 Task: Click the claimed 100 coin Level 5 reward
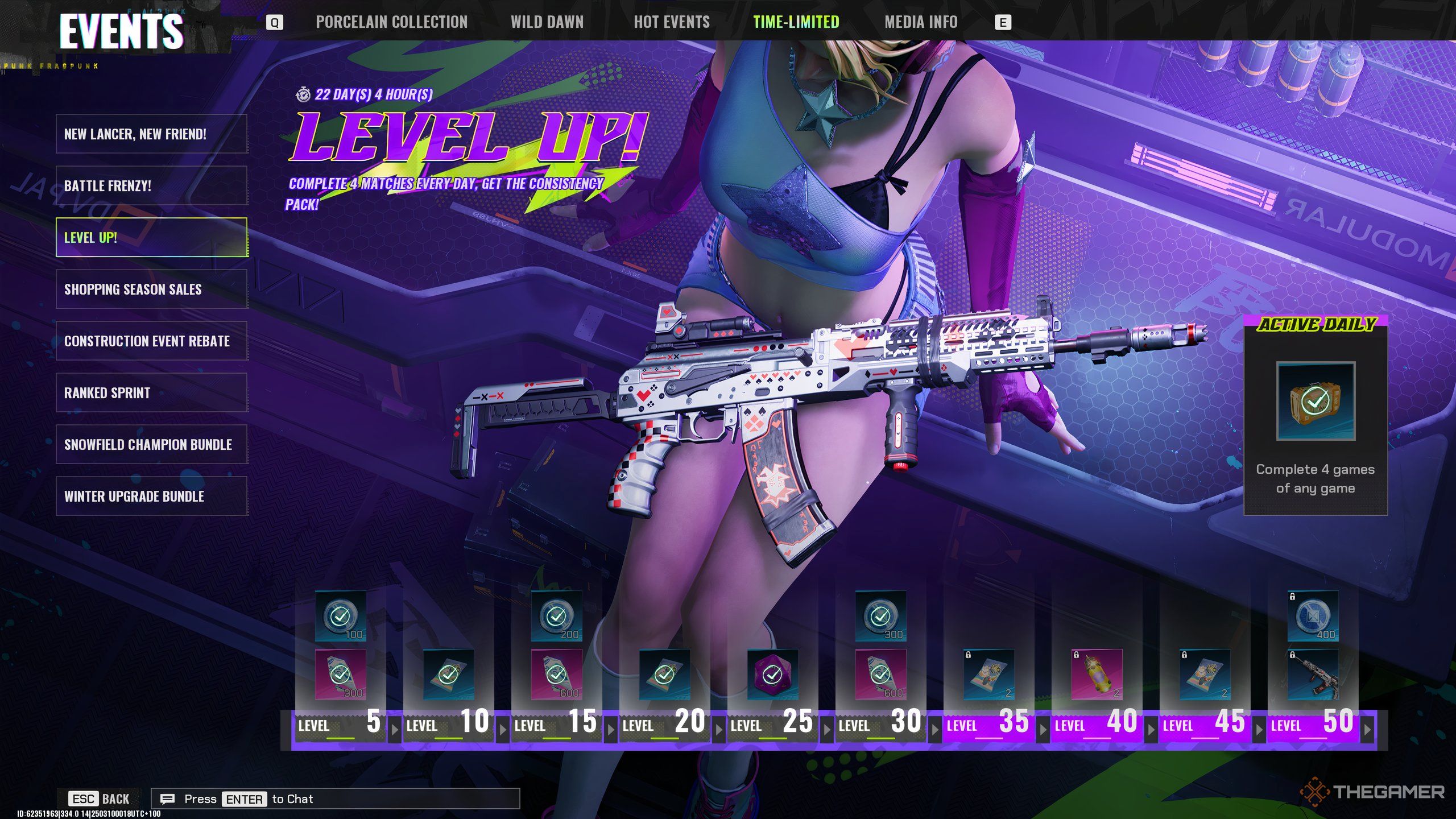pyautogui.click(x=340, y=616)
